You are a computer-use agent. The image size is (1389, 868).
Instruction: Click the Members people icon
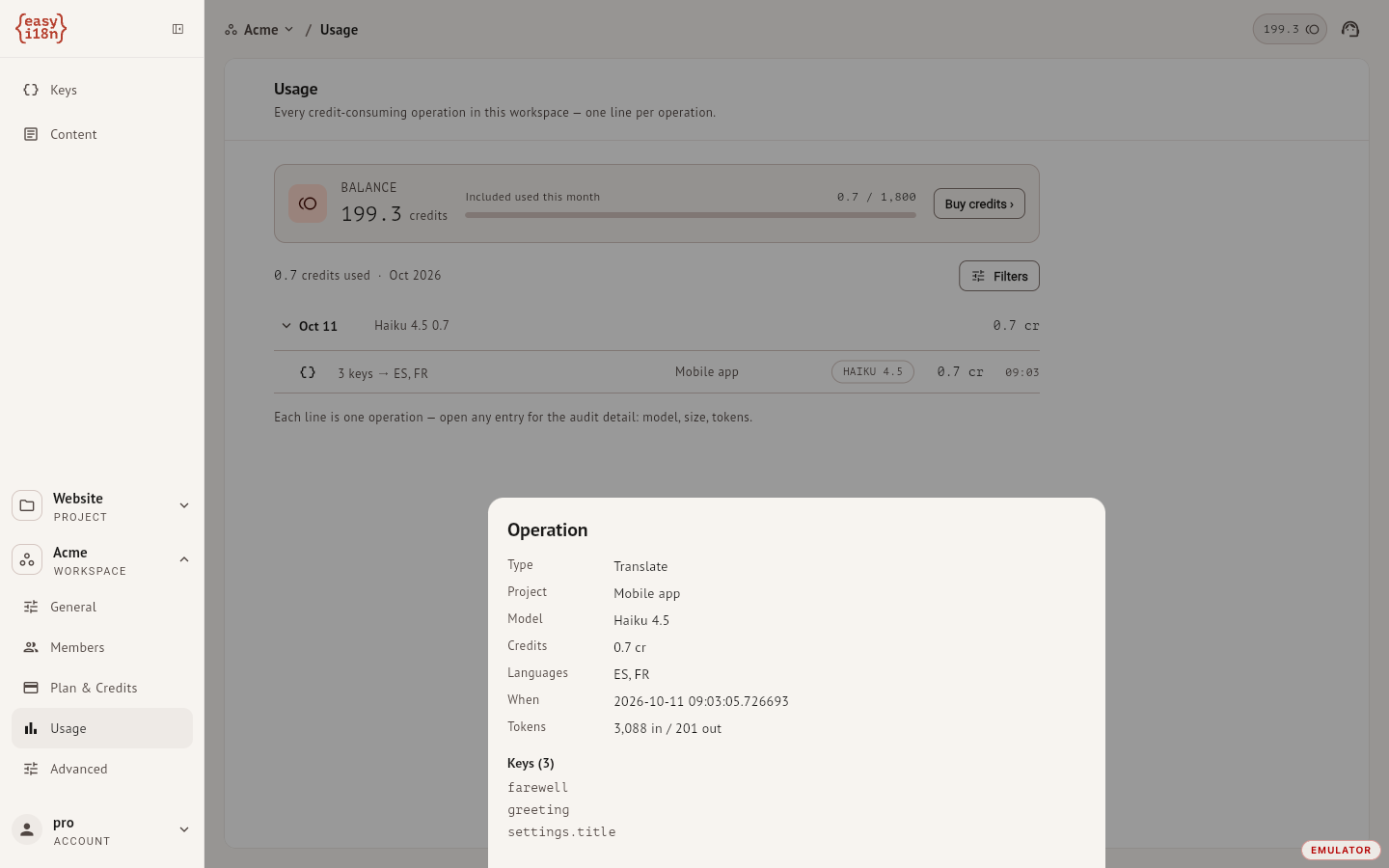[31, 647]
